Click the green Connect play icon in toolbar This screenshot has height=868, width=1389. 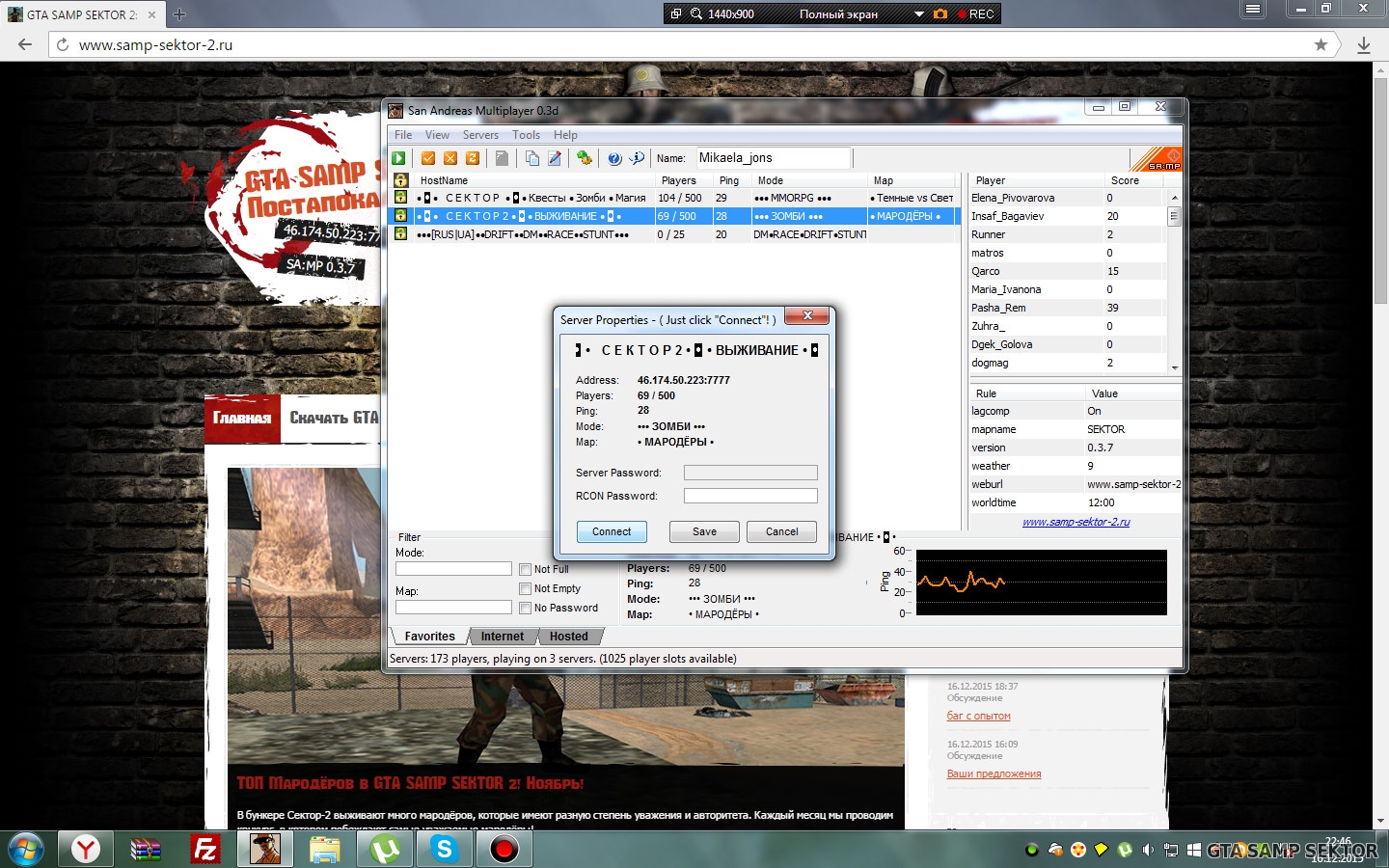pos(399,158)
